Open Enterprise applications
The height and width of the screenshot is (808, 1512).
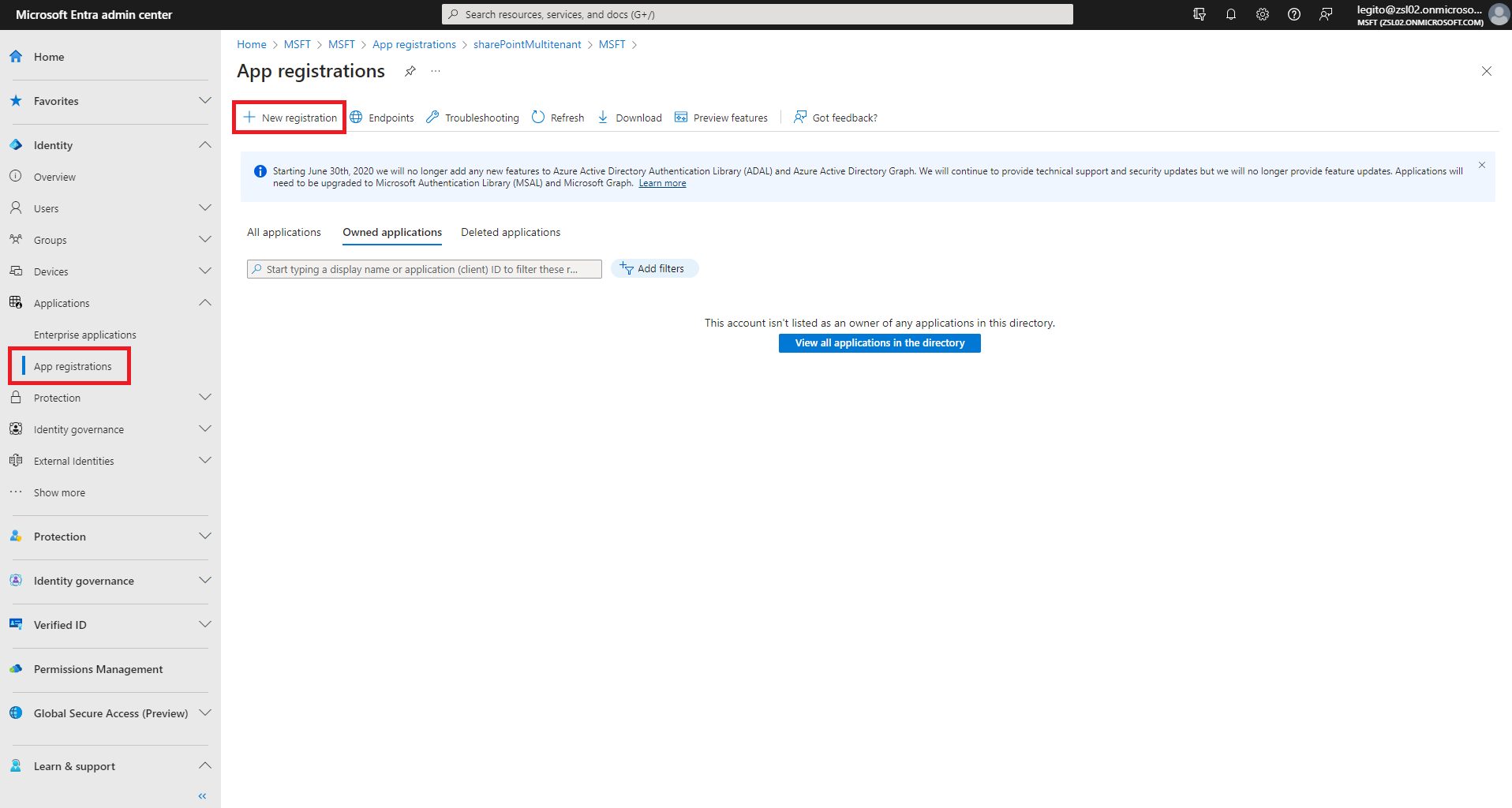coord(85,335)
